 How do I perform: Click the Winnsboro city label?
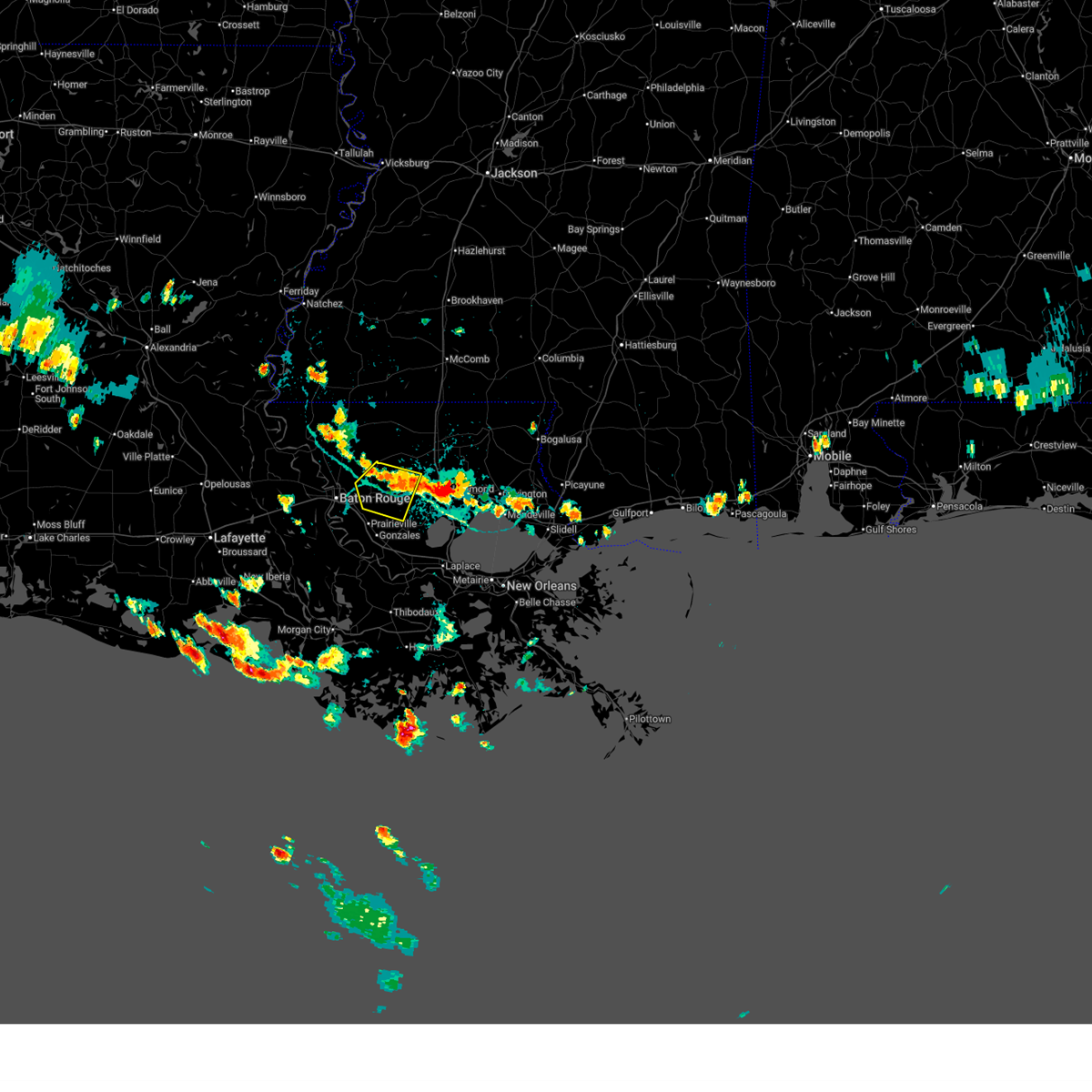click(x=282, y=197)
